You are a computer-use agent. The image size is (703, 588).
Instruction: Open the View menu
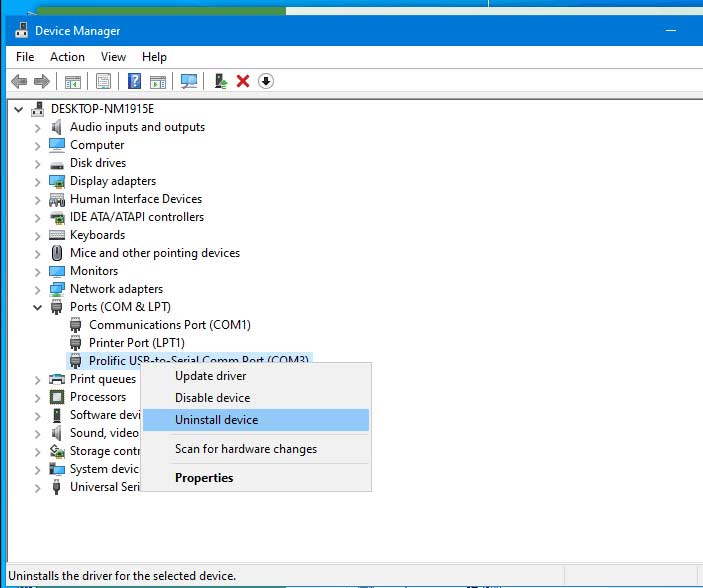(113, 57)
